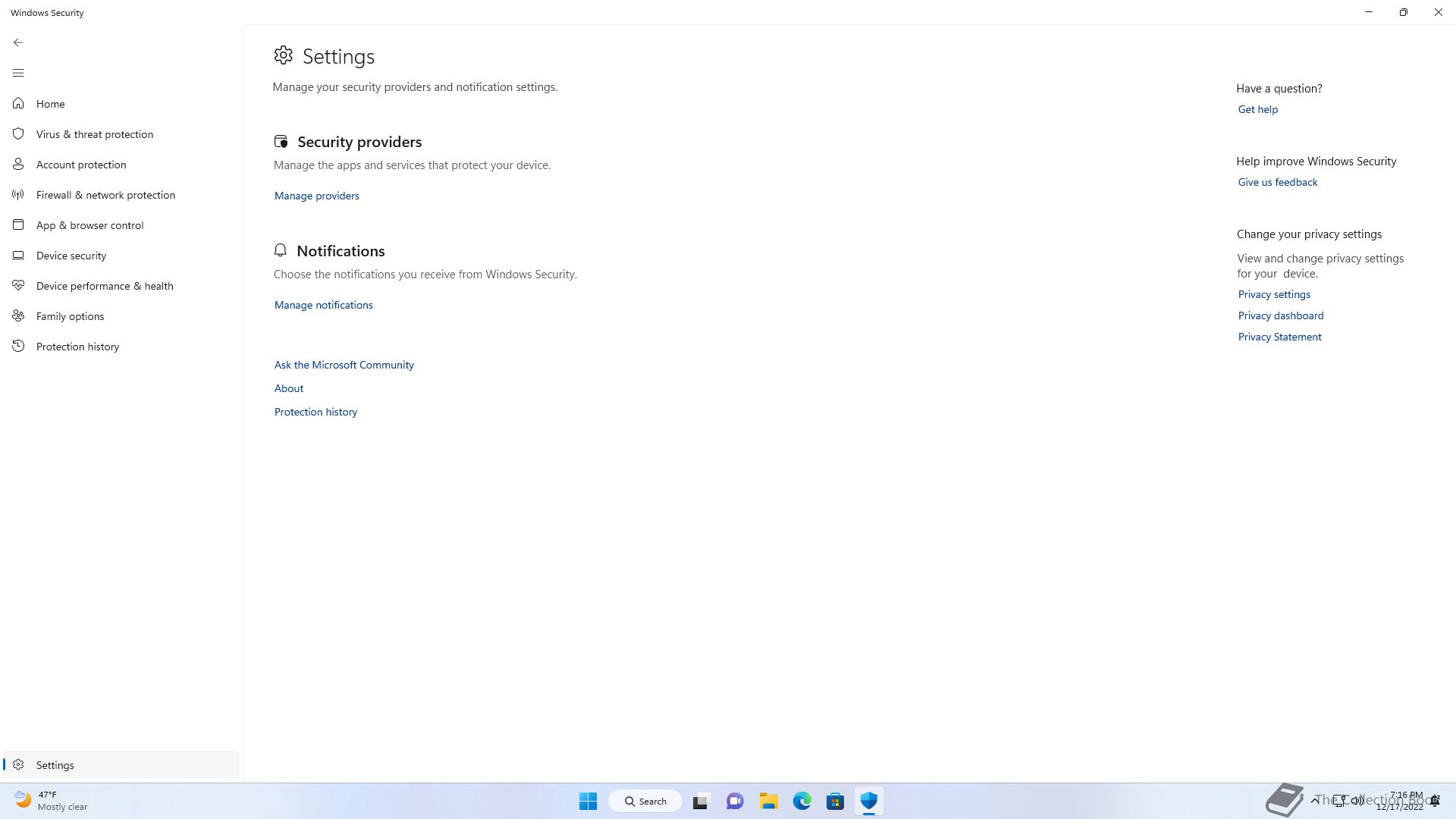Click the Device performance heart icon
The height and width of the screenshot is (819, 1456).
tap(18, 285)
